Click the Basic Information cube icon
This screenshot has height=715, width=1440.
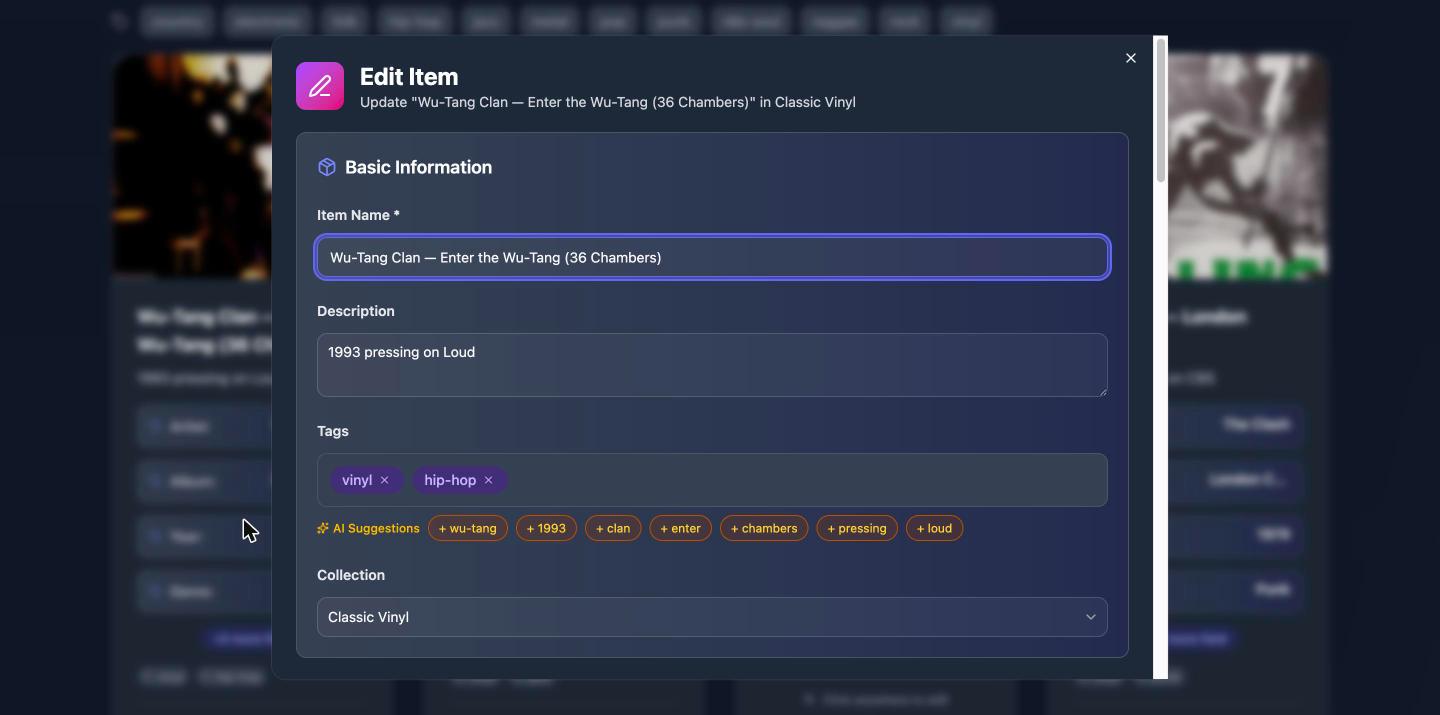click(x=327, y=167)
